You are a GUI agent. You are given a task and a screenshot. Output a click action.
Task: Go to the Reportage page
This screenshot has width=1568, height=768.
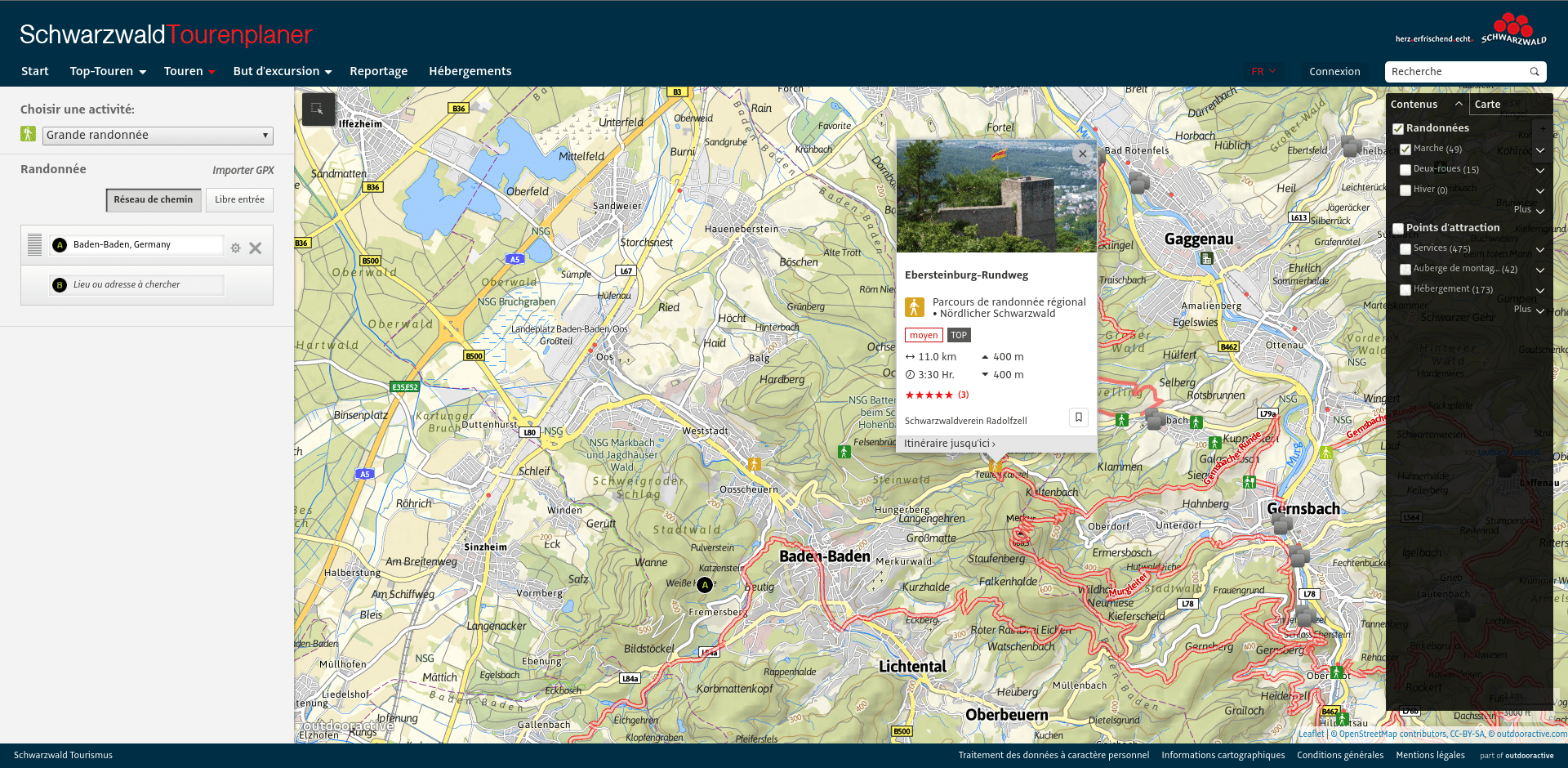pos(379,71)
